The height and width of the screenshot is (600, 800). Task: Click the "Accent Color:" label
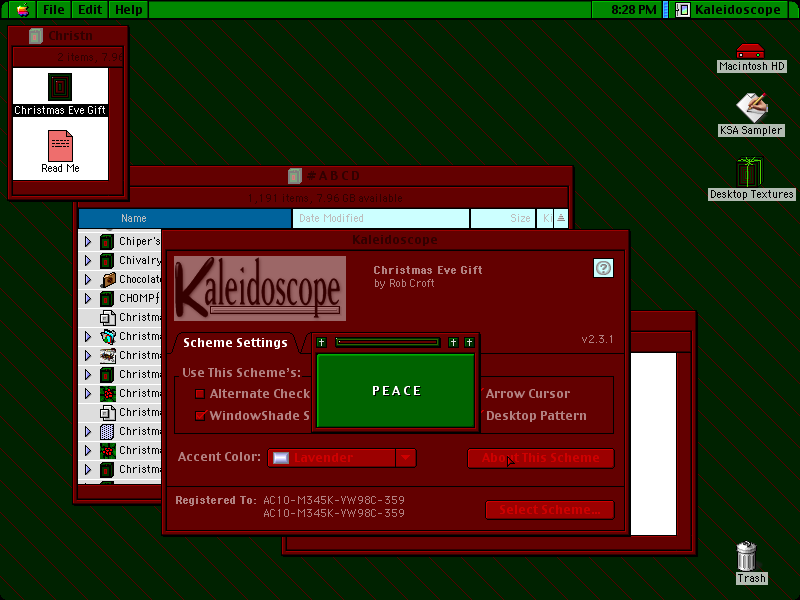(x=219, y=457)
